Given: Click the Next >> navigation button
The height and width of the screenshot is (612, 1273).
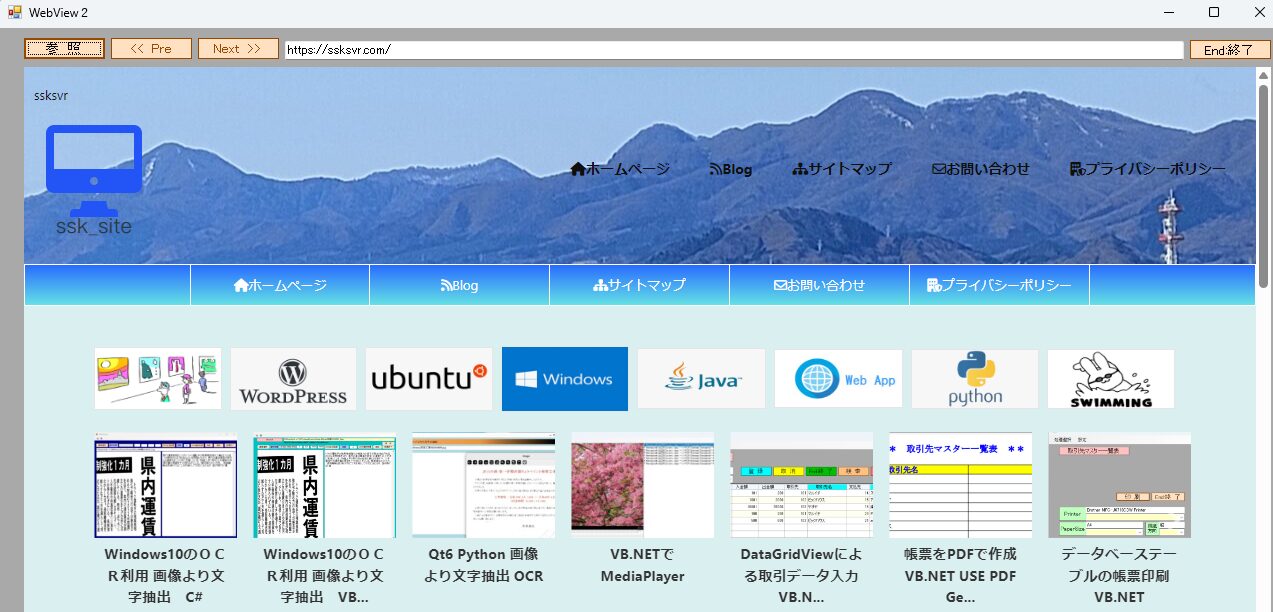Looking at the screenshot, I should 237,48.
